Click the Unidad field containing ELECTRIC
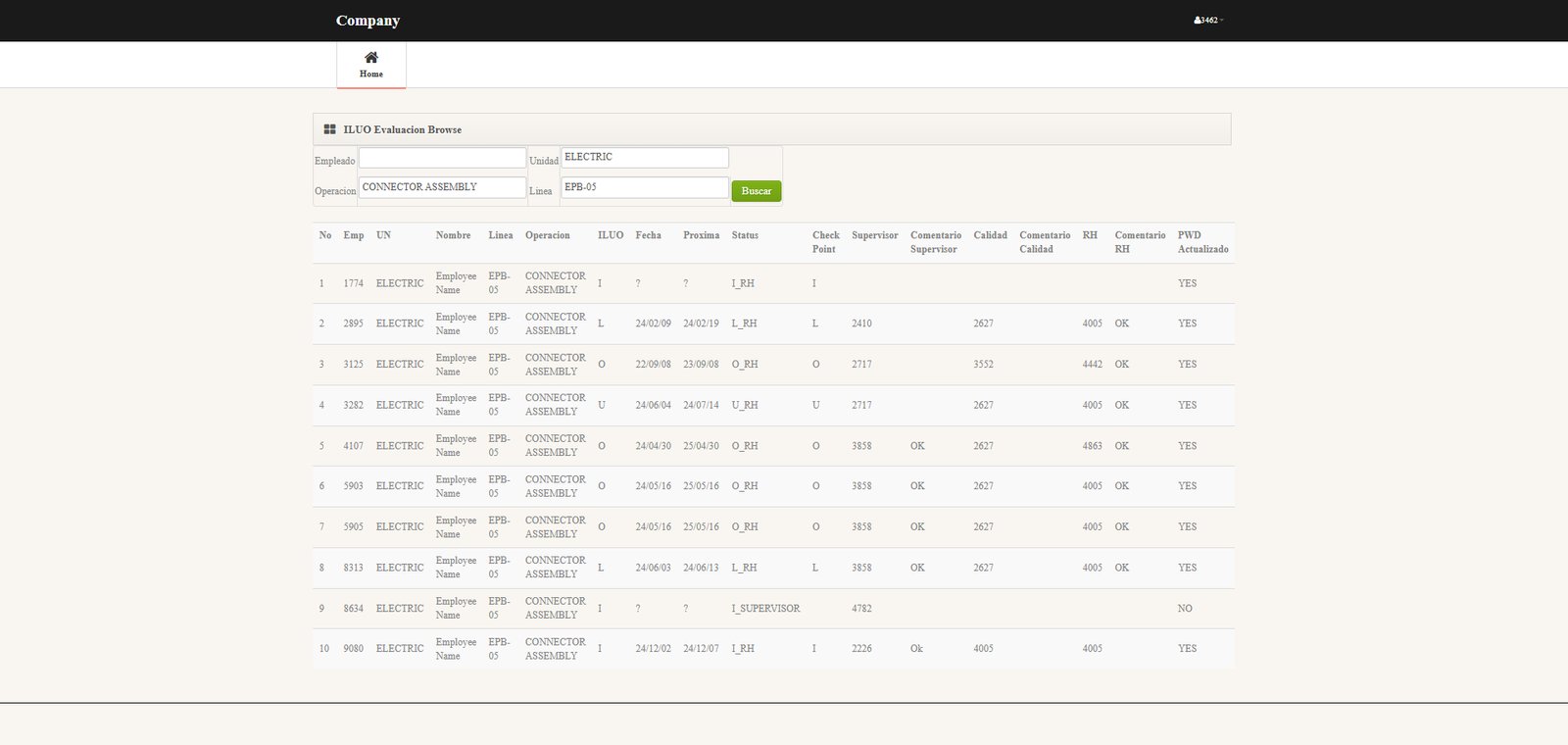1568x745 pixels. tap(644, 157)
